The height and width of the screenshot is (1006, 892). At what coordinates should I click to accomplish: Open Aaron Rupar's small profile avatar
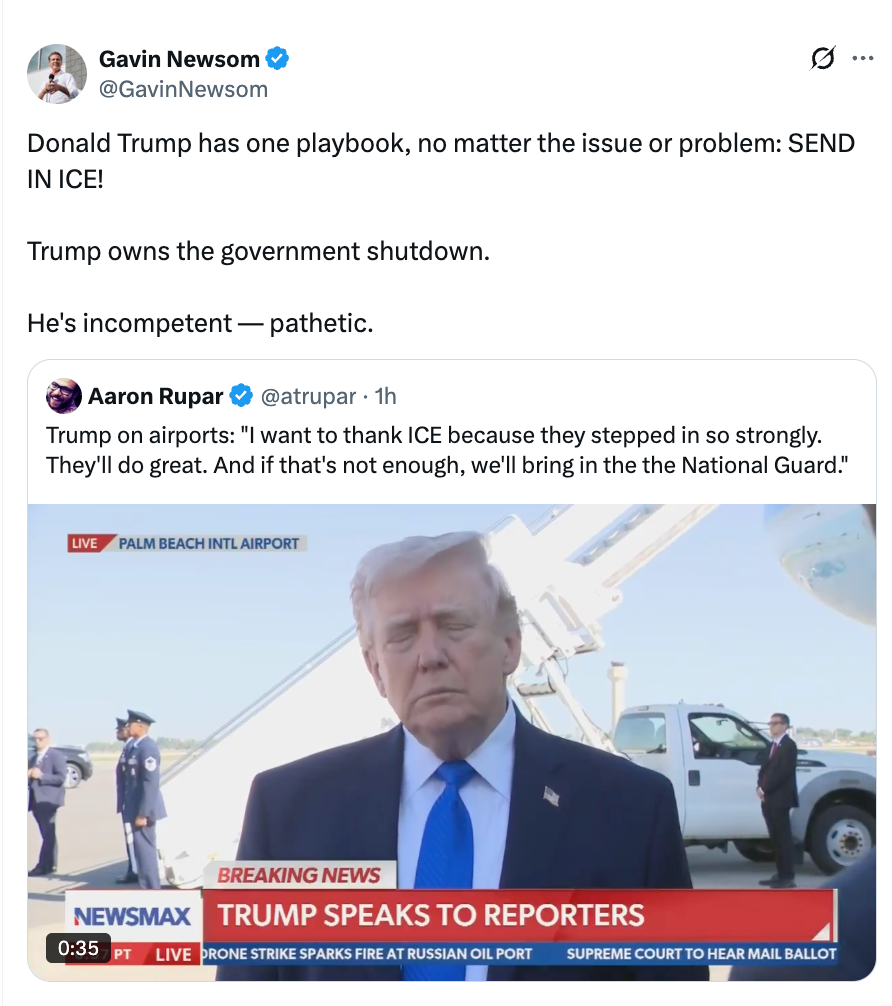click(x=64, y=396)
